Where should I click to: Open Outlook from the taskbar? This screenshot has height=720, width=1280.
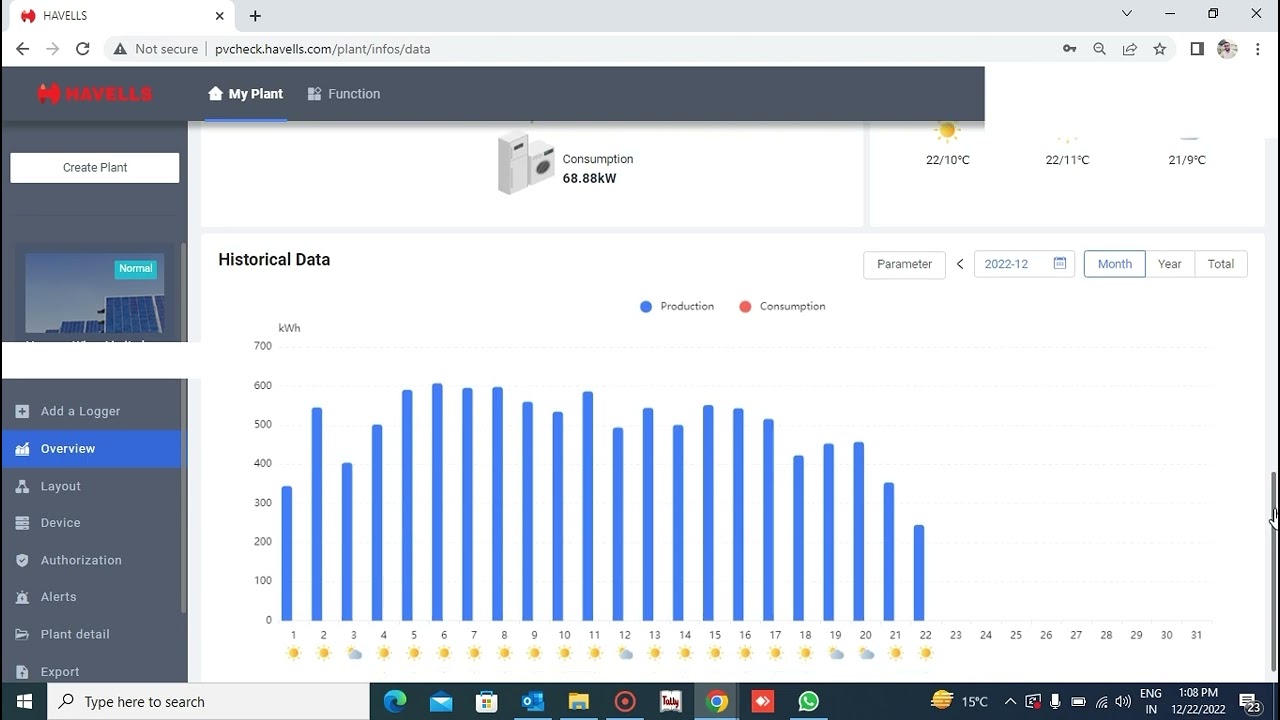[533, 701]
